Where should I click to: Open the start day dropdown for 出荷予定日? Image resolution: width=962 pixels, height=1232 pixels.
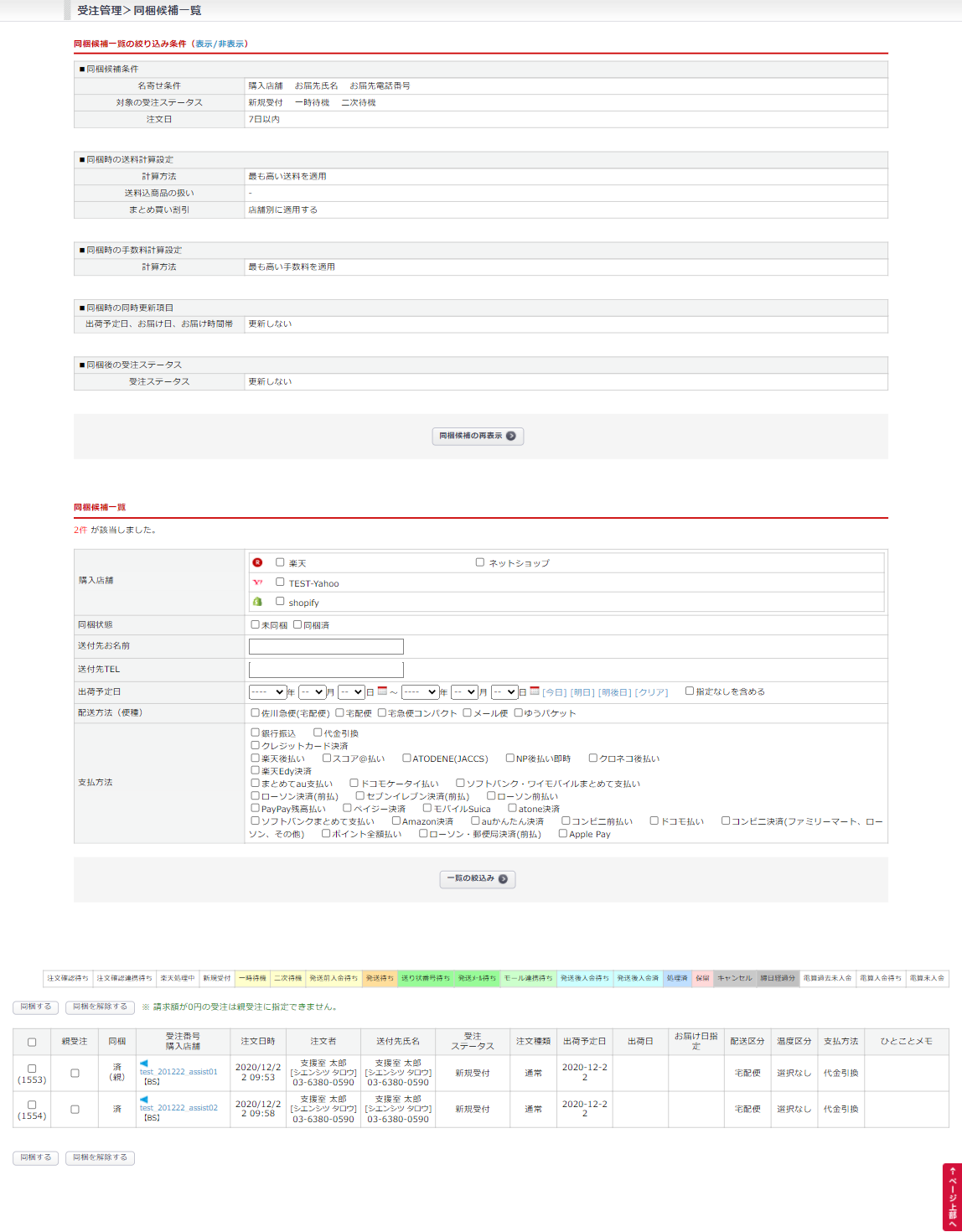point(351,692)
